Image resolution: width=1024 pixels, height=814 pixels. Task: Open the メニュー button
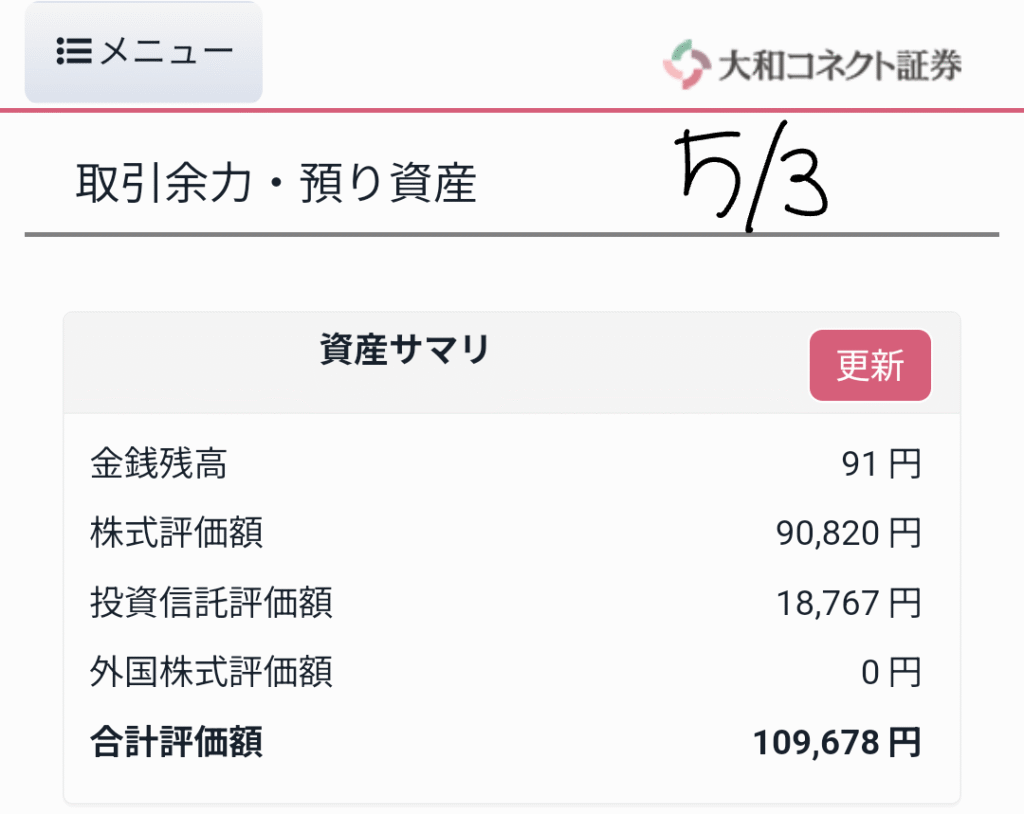point(144,52)
